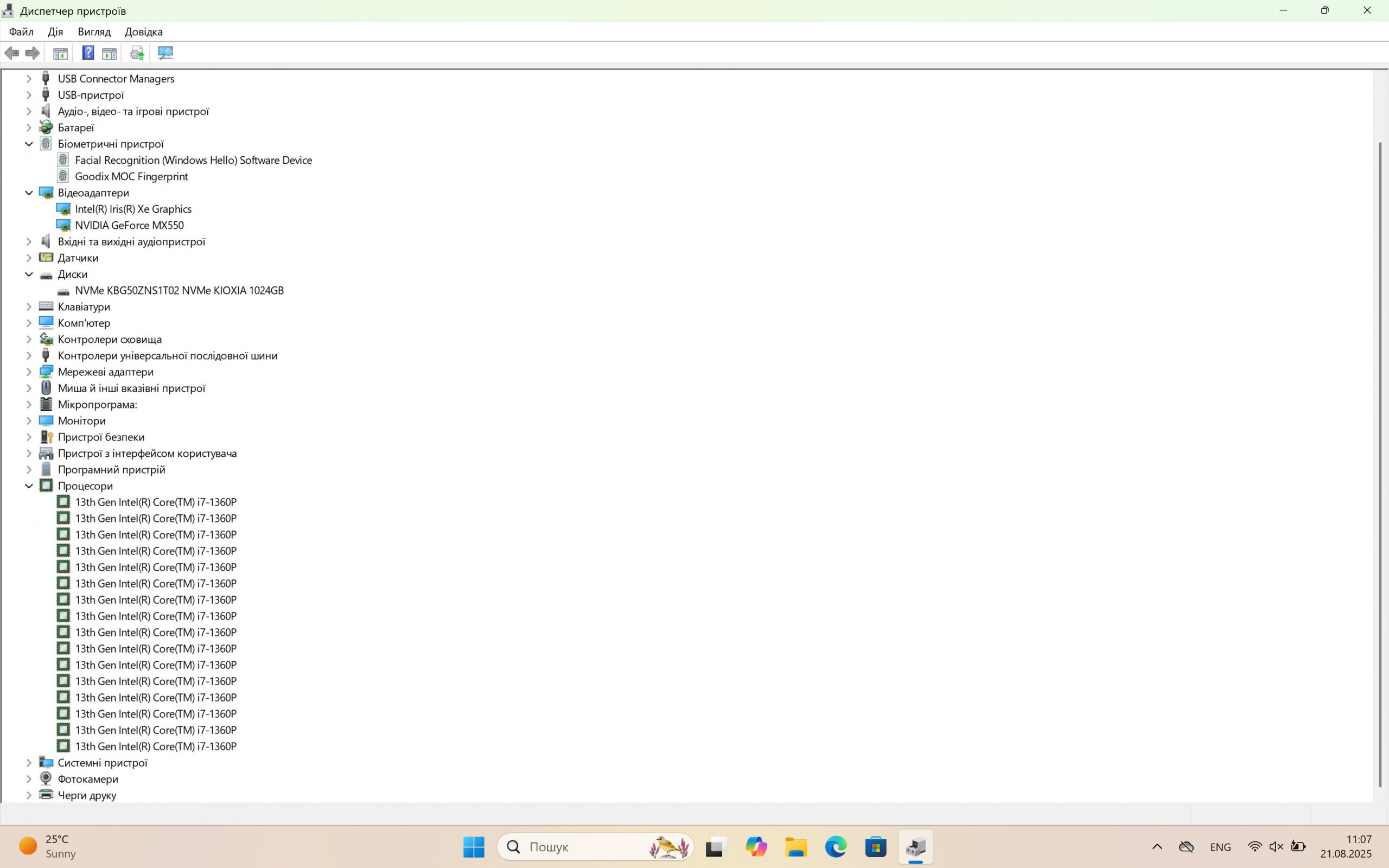Select the Goodix MOC Fingerprint device
Image resolution: width=1389 pixels, height=868 pixels.
pos(131,176)
